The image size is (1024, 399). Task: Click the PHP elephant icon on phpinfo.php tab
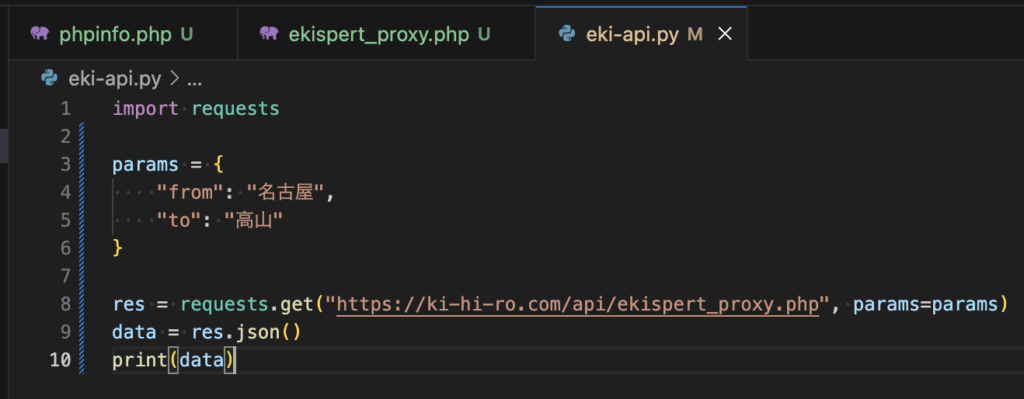39,34
